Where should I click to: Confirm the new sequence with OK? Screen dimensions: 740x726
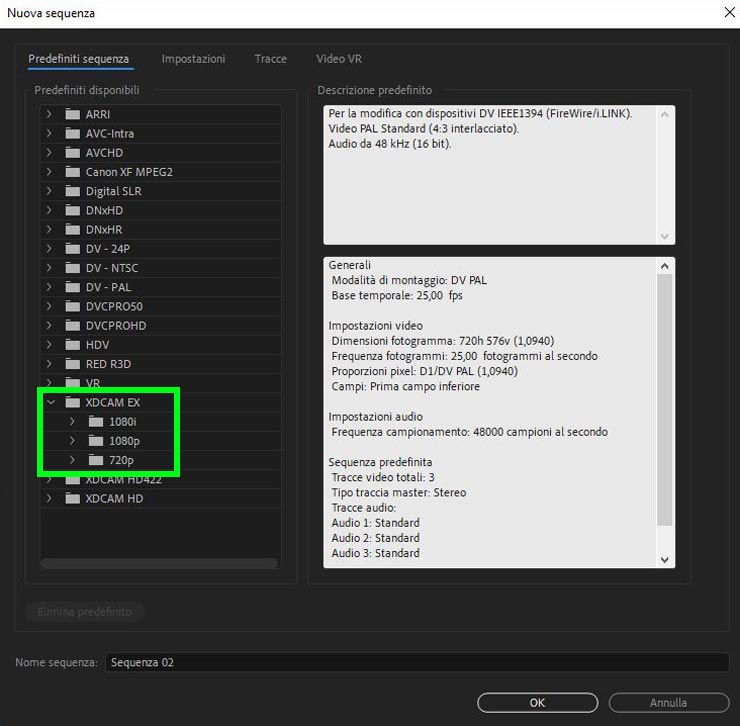538,702
